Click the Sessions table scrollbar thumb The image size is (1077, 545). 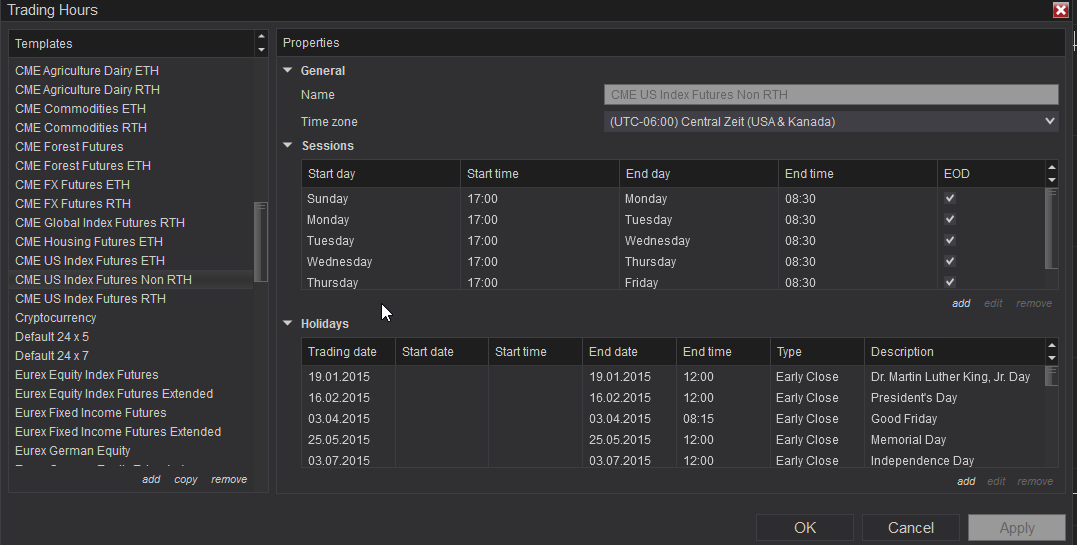click(1052, 228)
